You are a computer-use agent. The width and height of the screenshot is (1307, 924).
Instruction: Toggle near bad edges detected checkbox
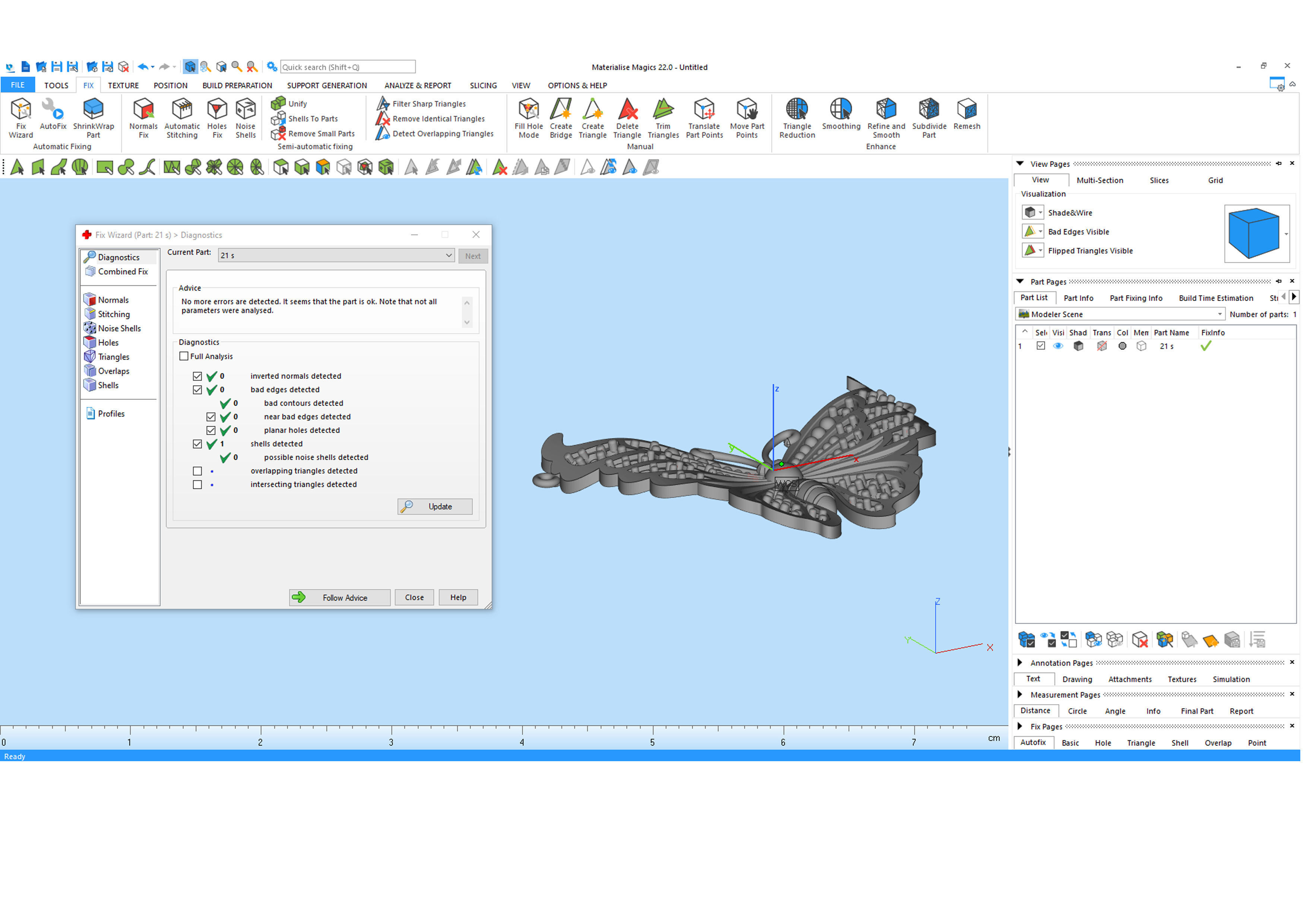pyautogui.click(x=211, y=417)
